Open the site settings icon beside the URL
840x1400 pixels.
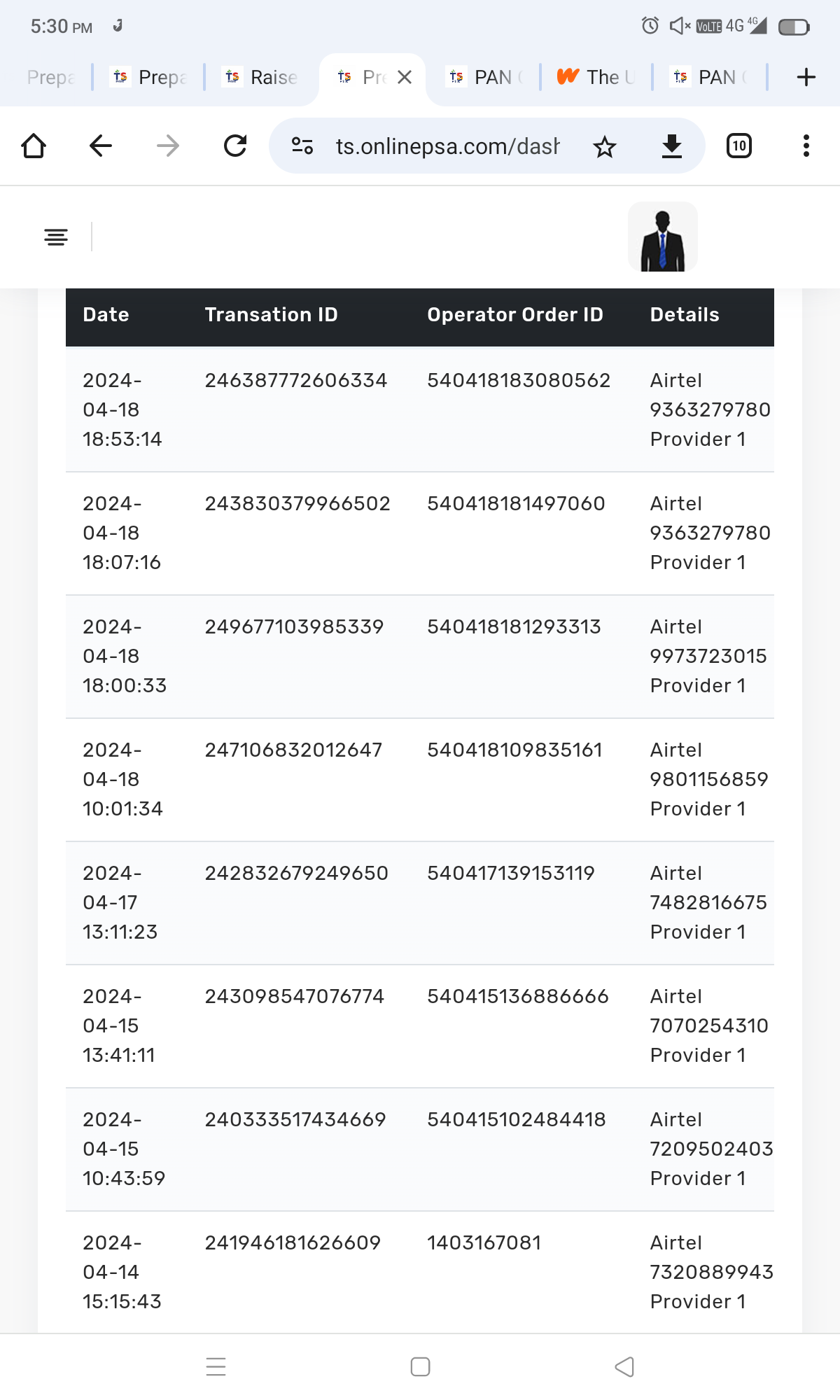302,146
